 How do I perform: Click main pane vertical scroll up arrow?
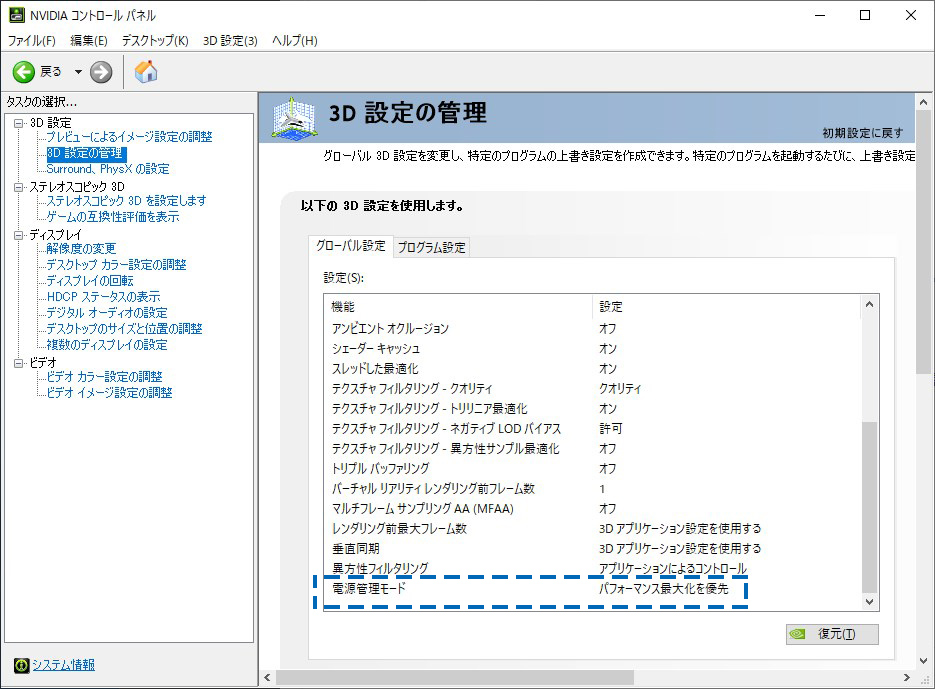[x=924, y=102]
